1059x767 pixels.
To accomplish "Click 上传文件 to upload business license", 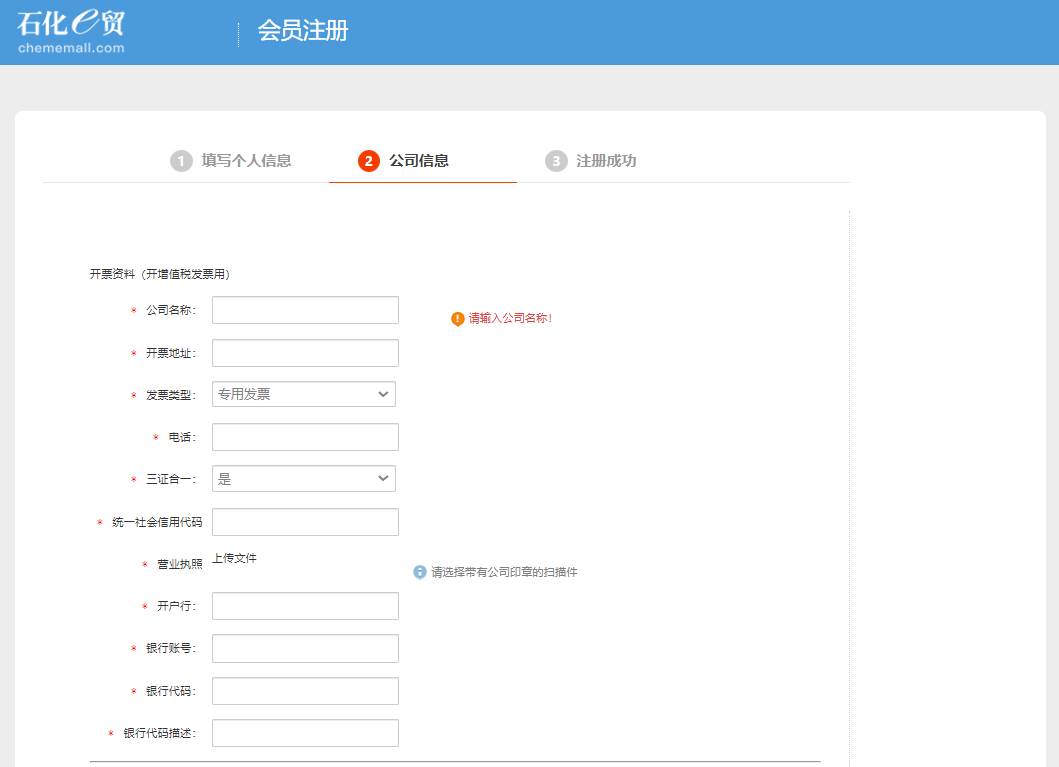I will pos(234,558).
